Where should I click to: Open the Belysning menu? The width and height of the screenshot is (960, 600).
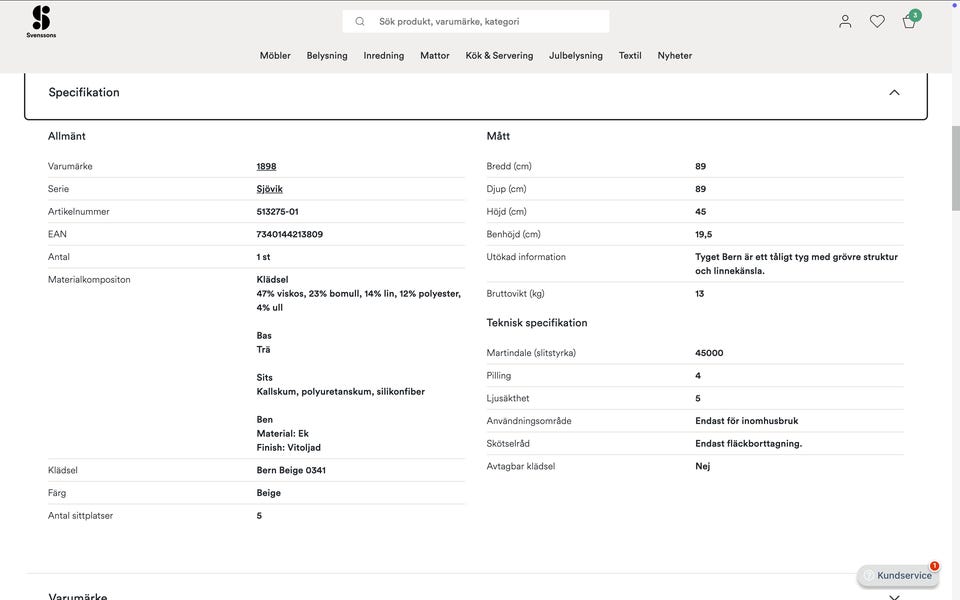[327, 56]
